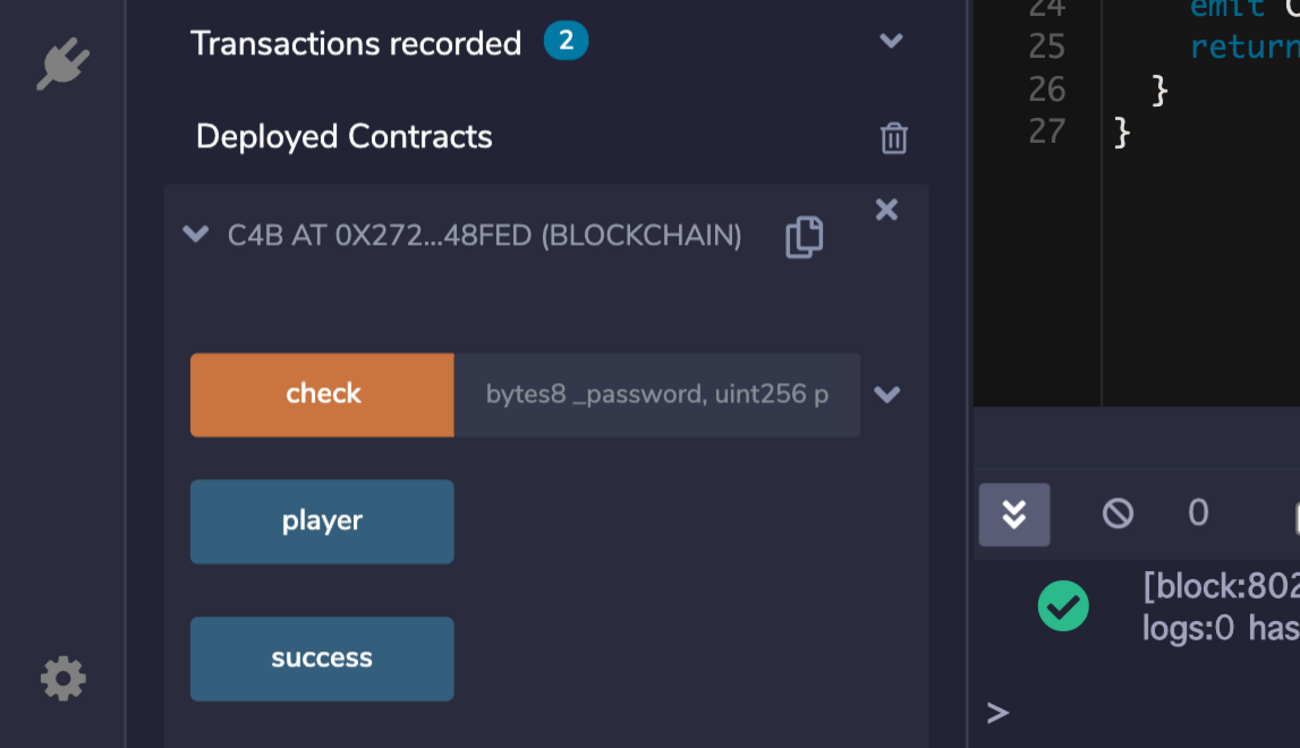Clear deployed contracts with the trash icon
This screenshot has height=748, width=1300.
pos(893,137)
